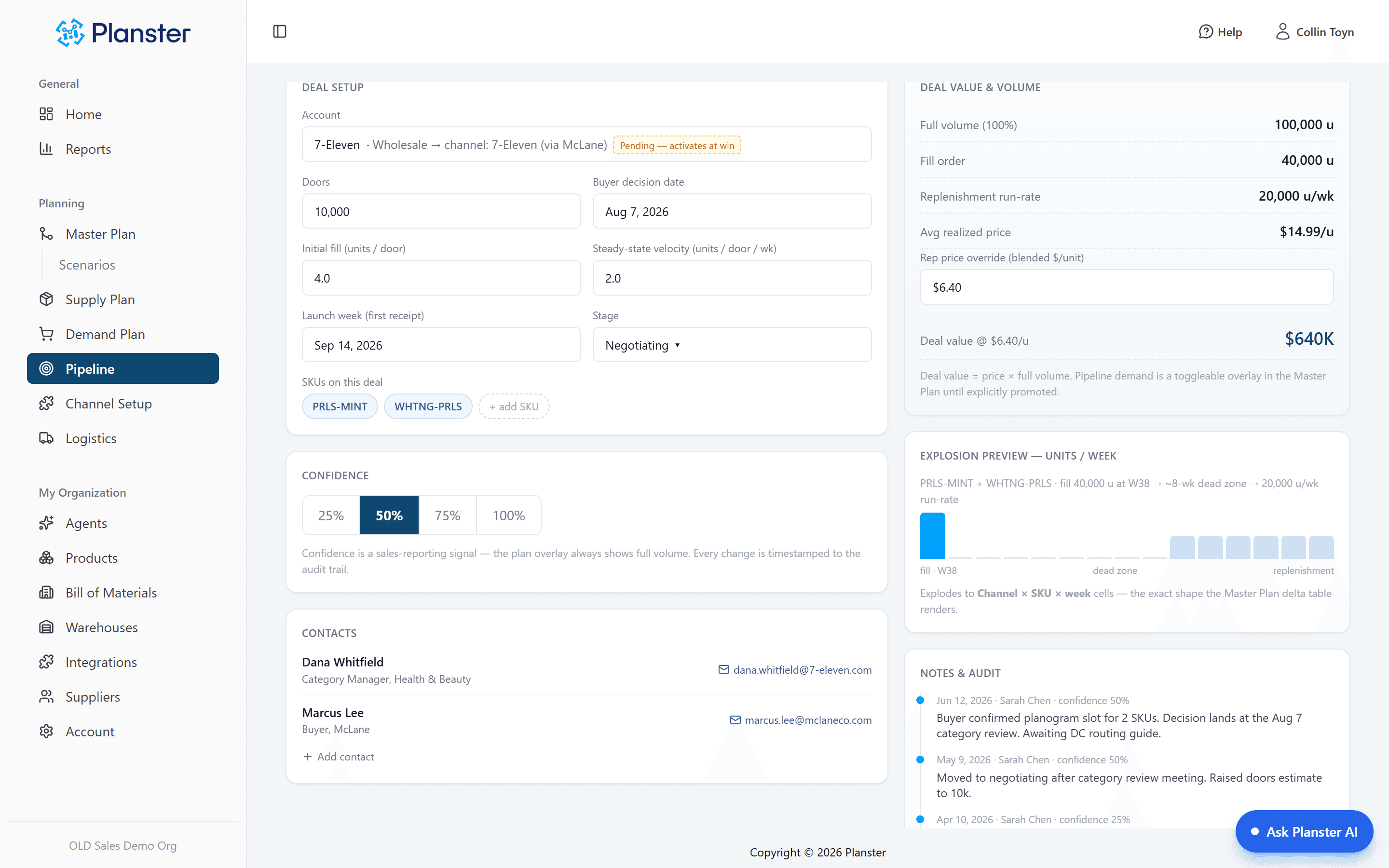Click the Agents sparkle icon
The width and height of the screenshot is (1389, 868).
pos(46,523)
